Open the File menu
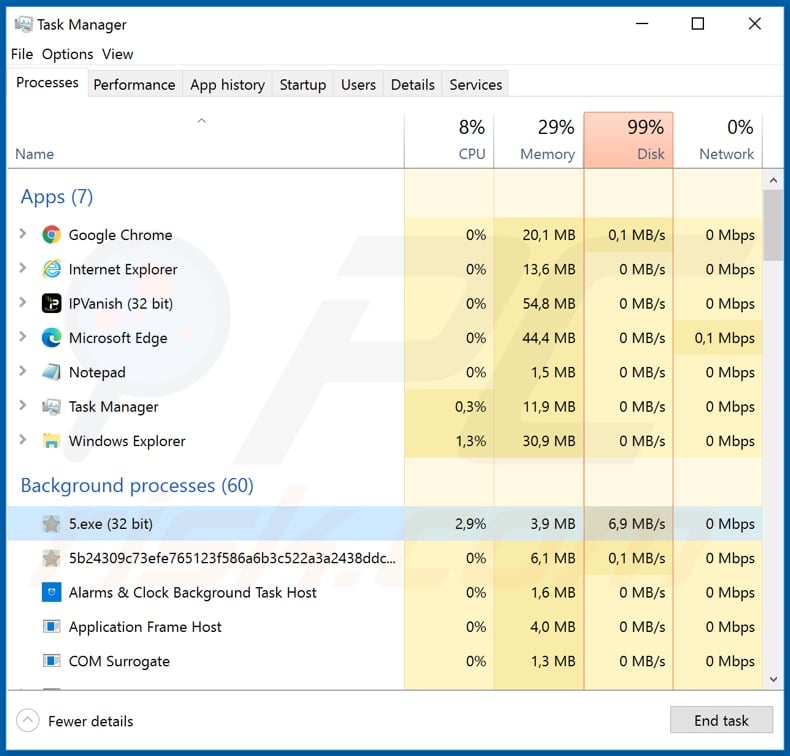Screen dimensions: 790x756 coord(22,54)
